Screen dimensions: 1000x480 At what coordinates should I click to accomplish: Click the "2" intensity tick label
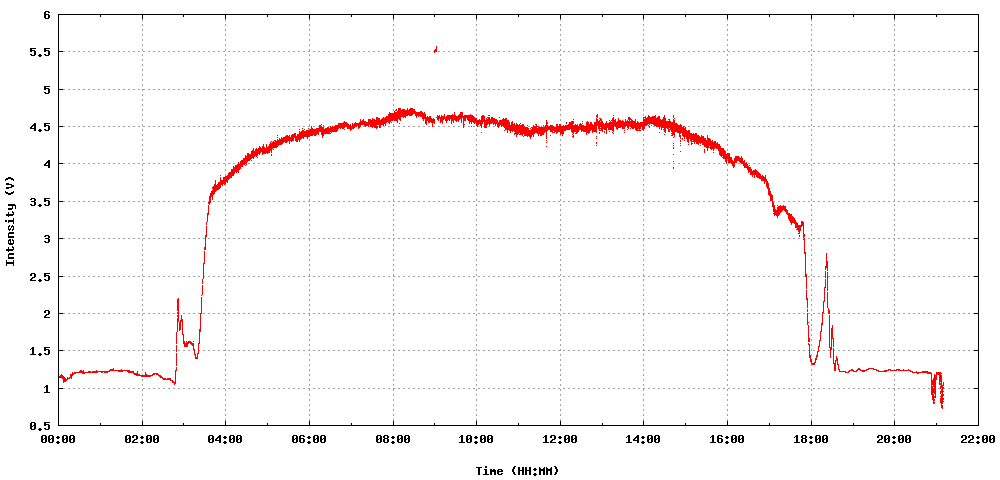[x=47, y=313]
